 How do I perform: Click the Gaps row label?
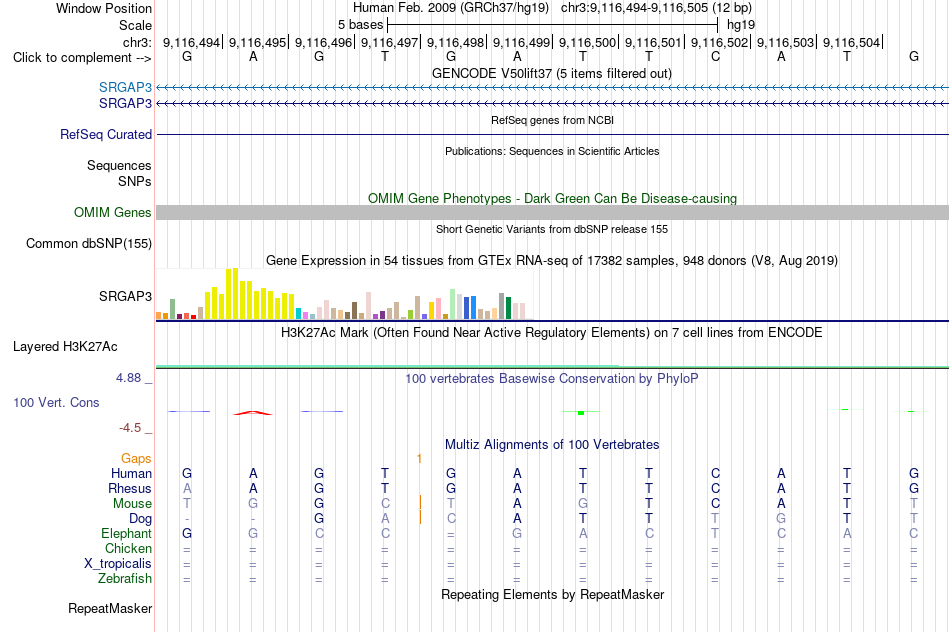136,459
